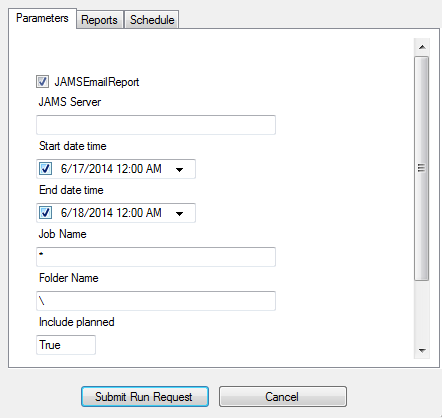
Task: Click inside the Folder Name field
Action: click(156, 301)
